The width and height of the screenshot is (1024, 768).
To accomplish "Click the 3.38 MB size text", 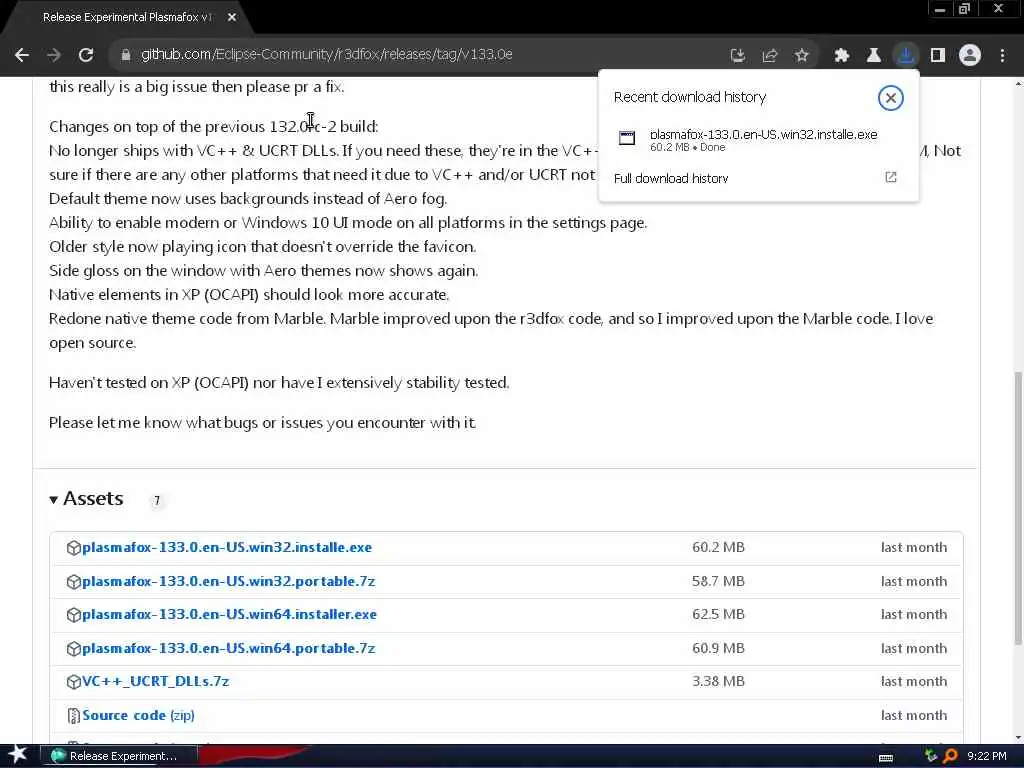I will [718, 682].
